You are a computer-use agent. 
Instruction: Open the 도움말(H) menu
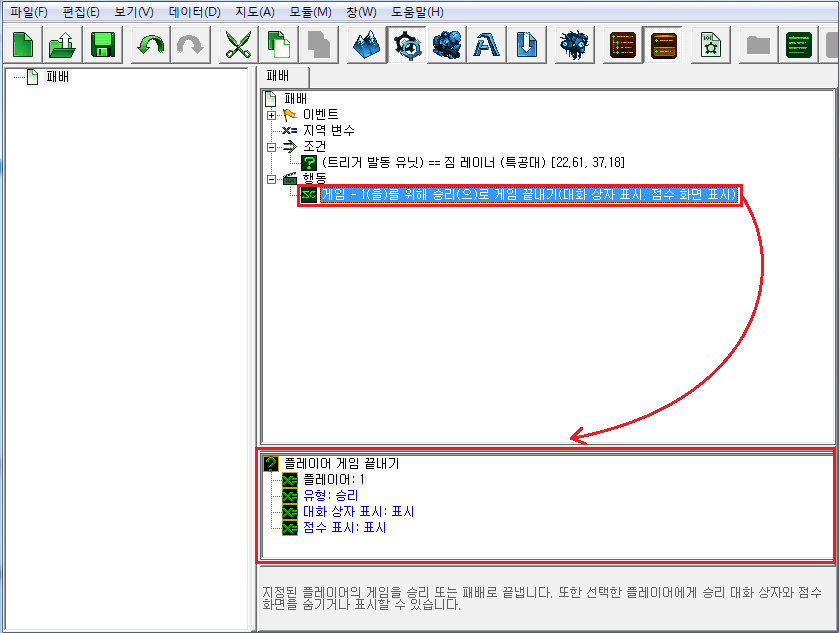point(417,12)
